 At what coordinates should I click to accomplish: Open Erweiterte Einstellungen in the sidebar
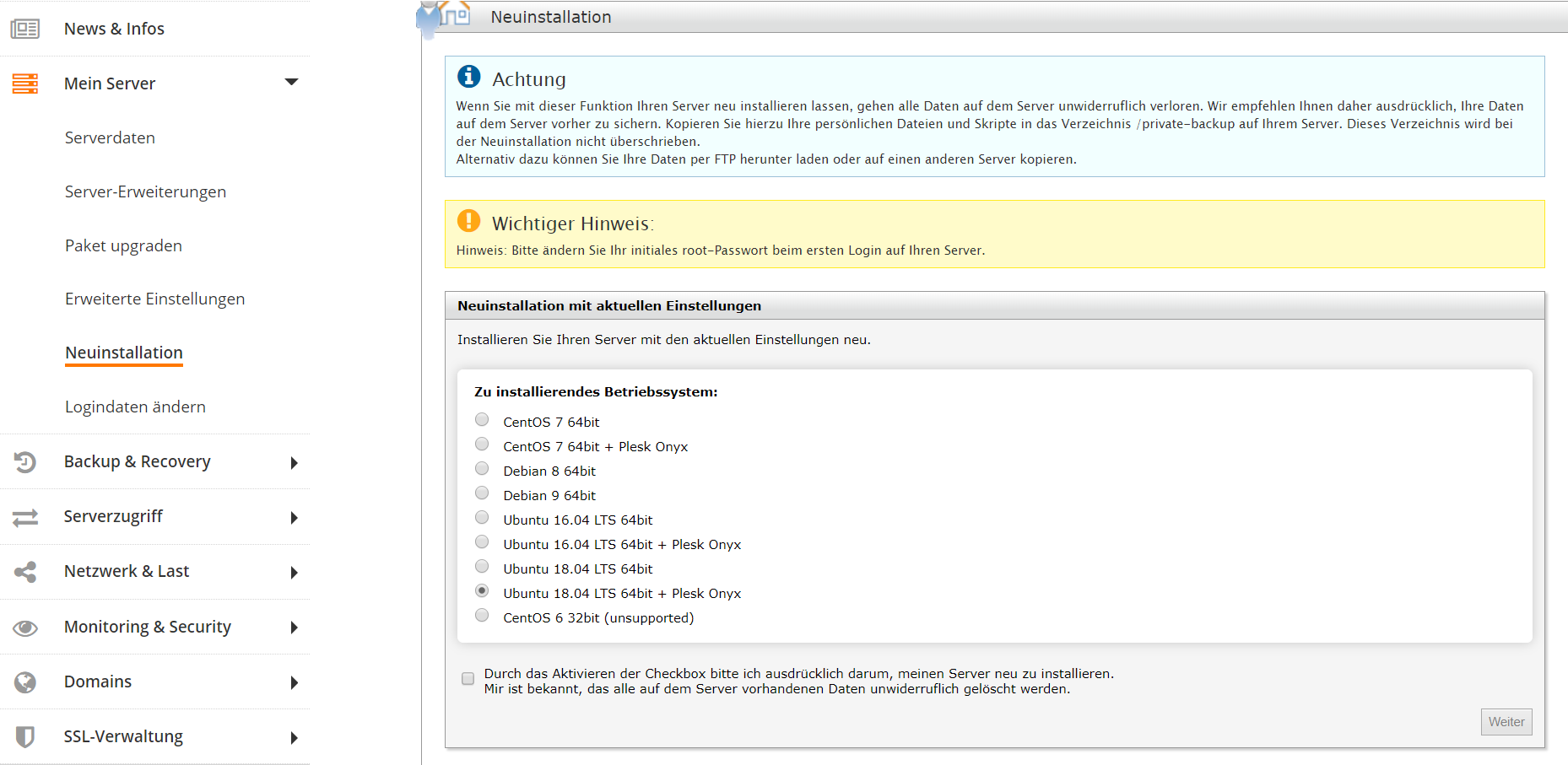pos(154,299)
